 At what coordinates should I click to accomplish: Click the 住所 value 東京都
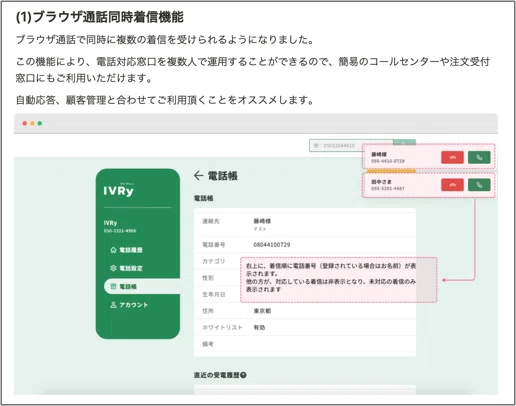pyautogui.click(x=262, y=311)
